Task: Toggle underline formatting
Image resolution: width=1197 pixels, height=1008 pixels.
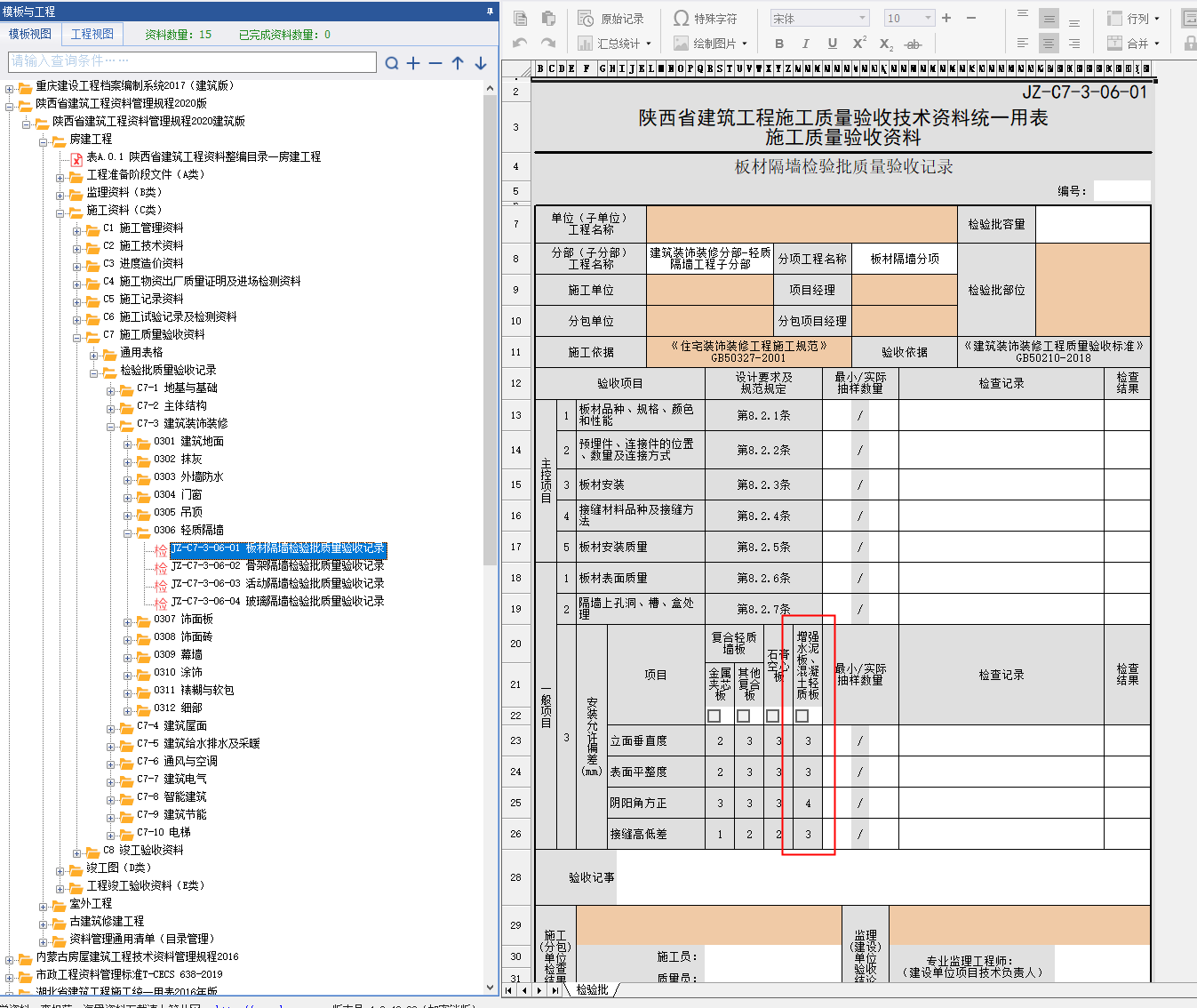Action: tap(832, 44)
